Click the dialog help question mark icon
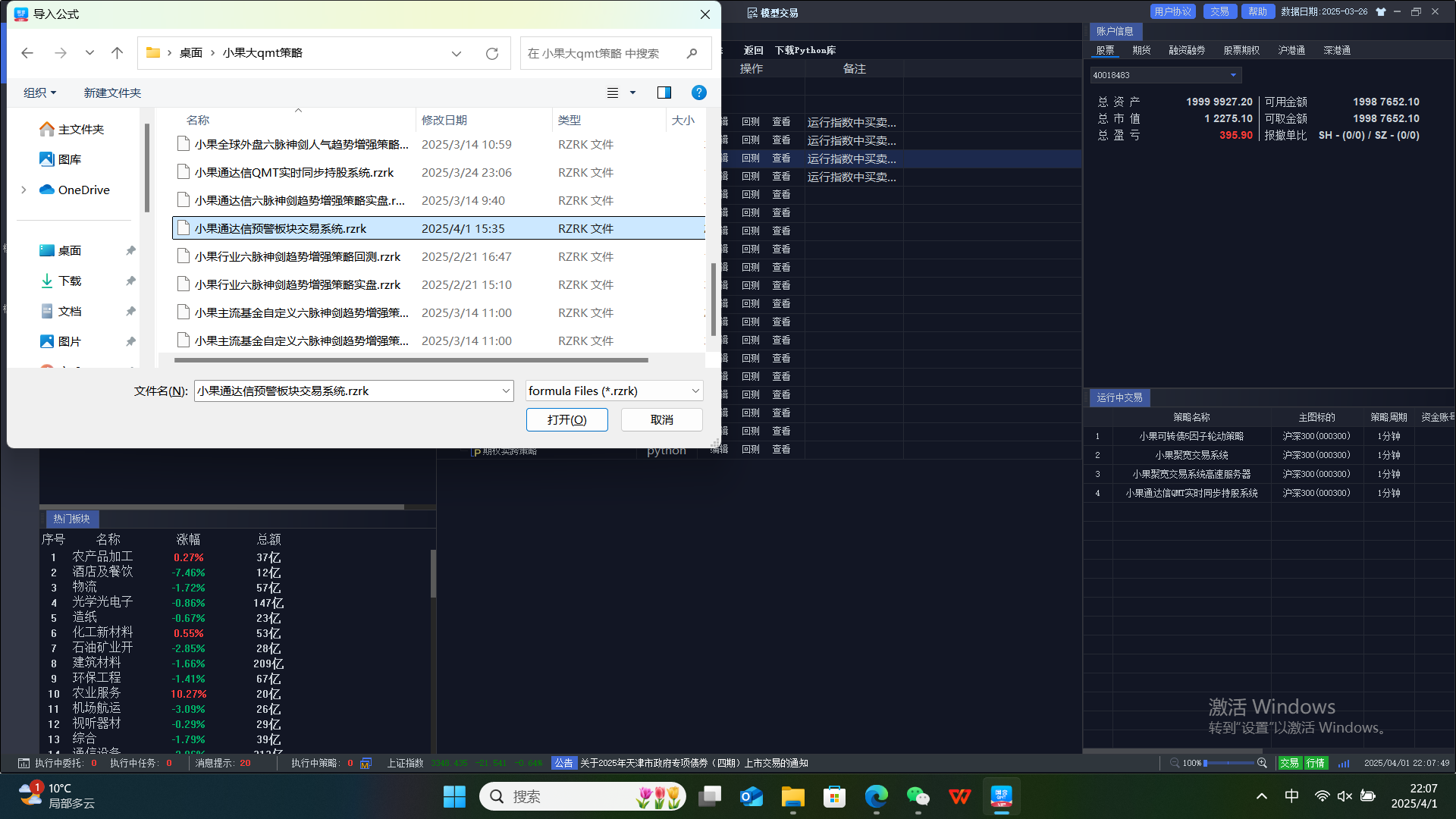Viewport: 1456px width, 819px height. (698, 93)
